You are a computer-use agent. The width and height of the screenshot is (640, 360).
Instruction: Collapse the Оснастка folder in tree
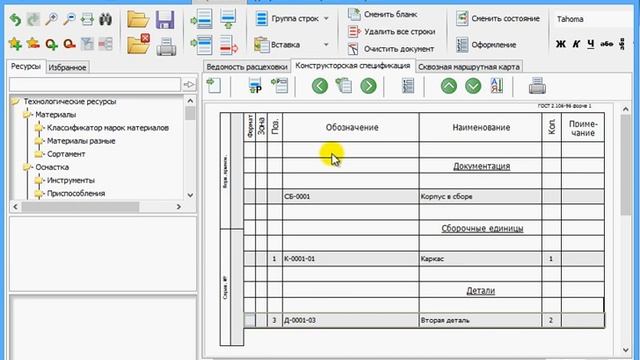[27, 167]
